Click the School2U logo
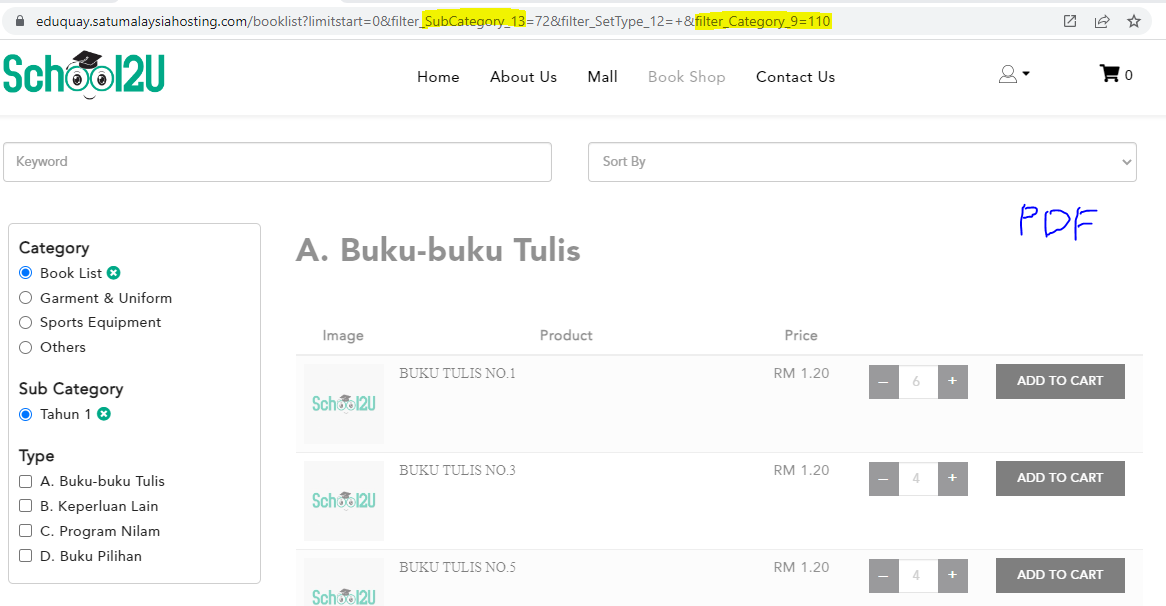 [83, 75]
